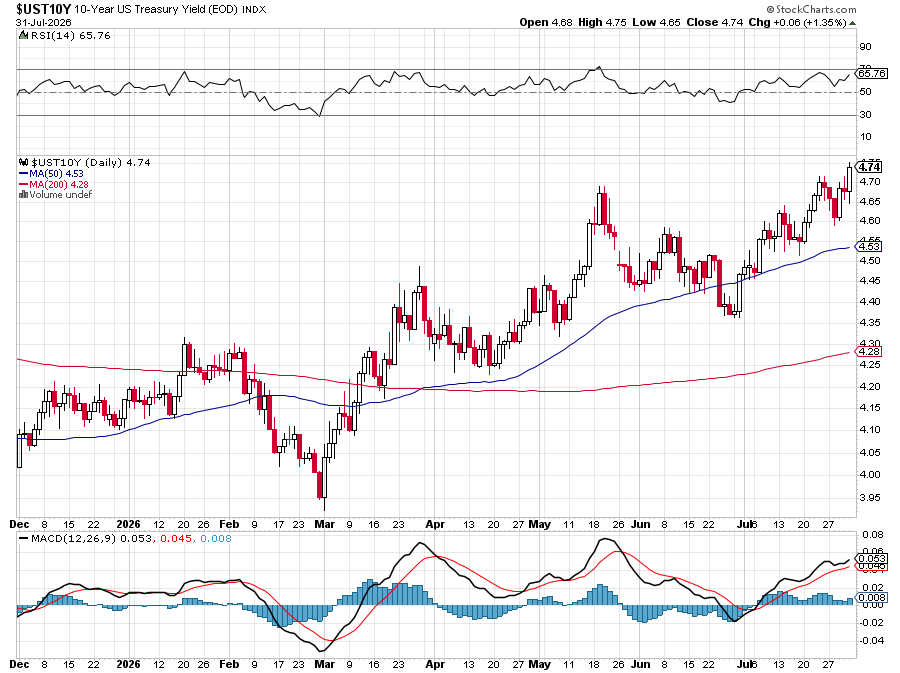
Task: Click the 4.35 label on price axis
Action: pyautogui.click(x=870, y=323)
